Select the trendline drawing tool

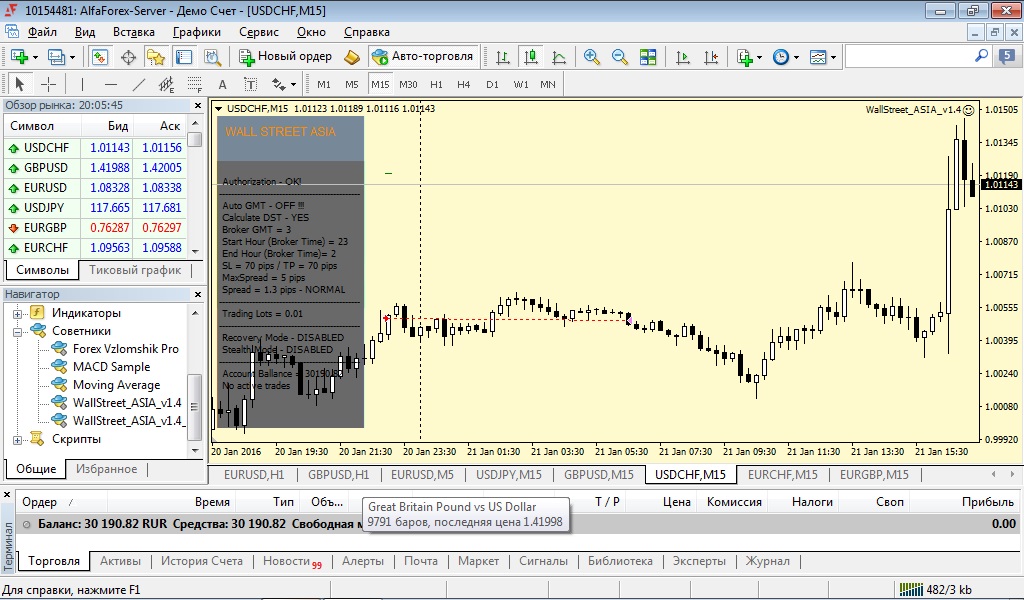click(138, 84)
